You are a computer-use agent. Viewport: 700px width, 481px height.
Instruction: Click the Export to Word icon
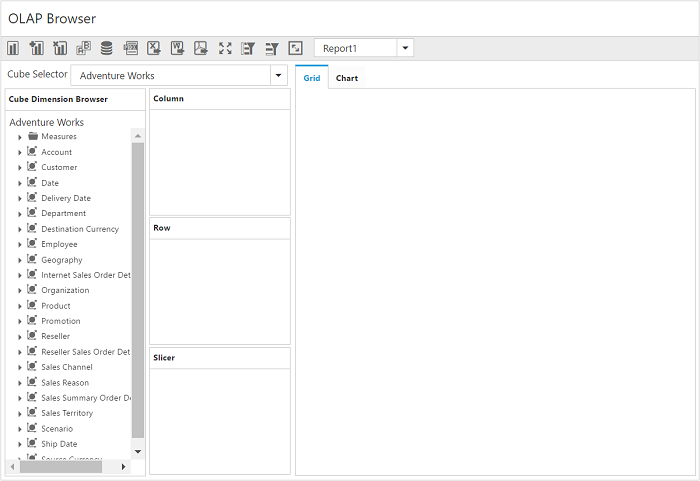tap(177, 48)
